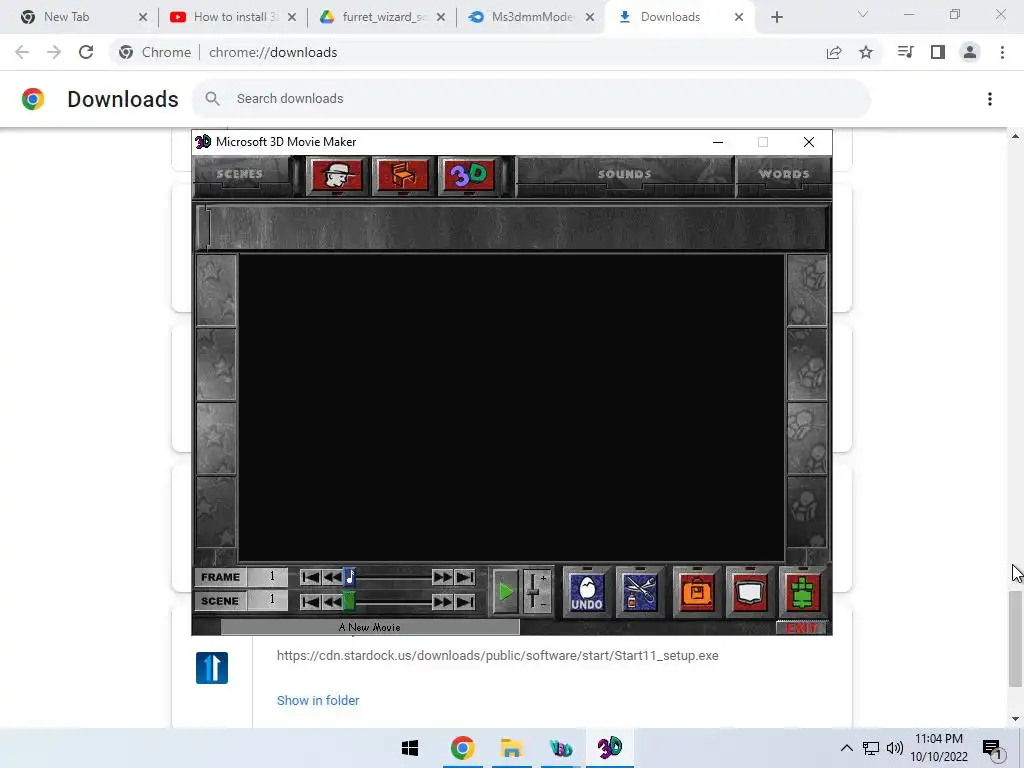
Task: Click the volume control slider
Action: [x=537, y=592]
